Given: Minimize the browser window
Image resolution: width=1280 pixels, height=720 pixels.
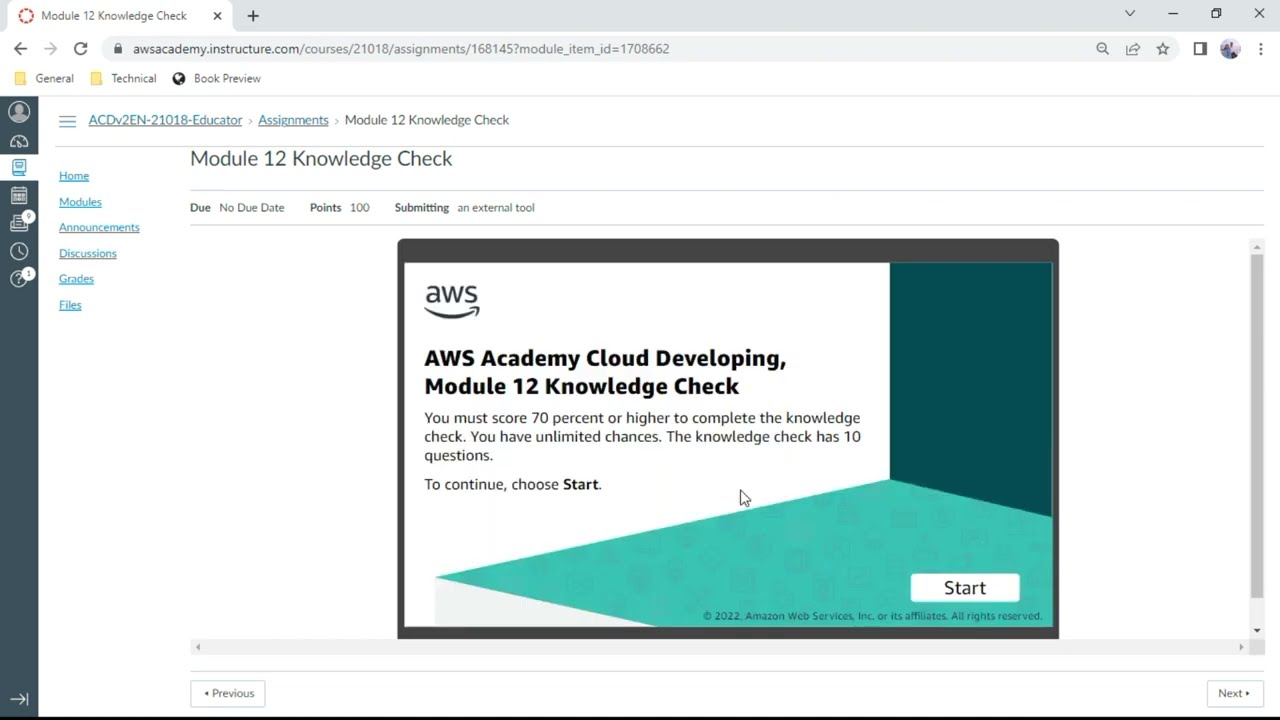Looking at the screenshot, I should (x=1173, y=14).
